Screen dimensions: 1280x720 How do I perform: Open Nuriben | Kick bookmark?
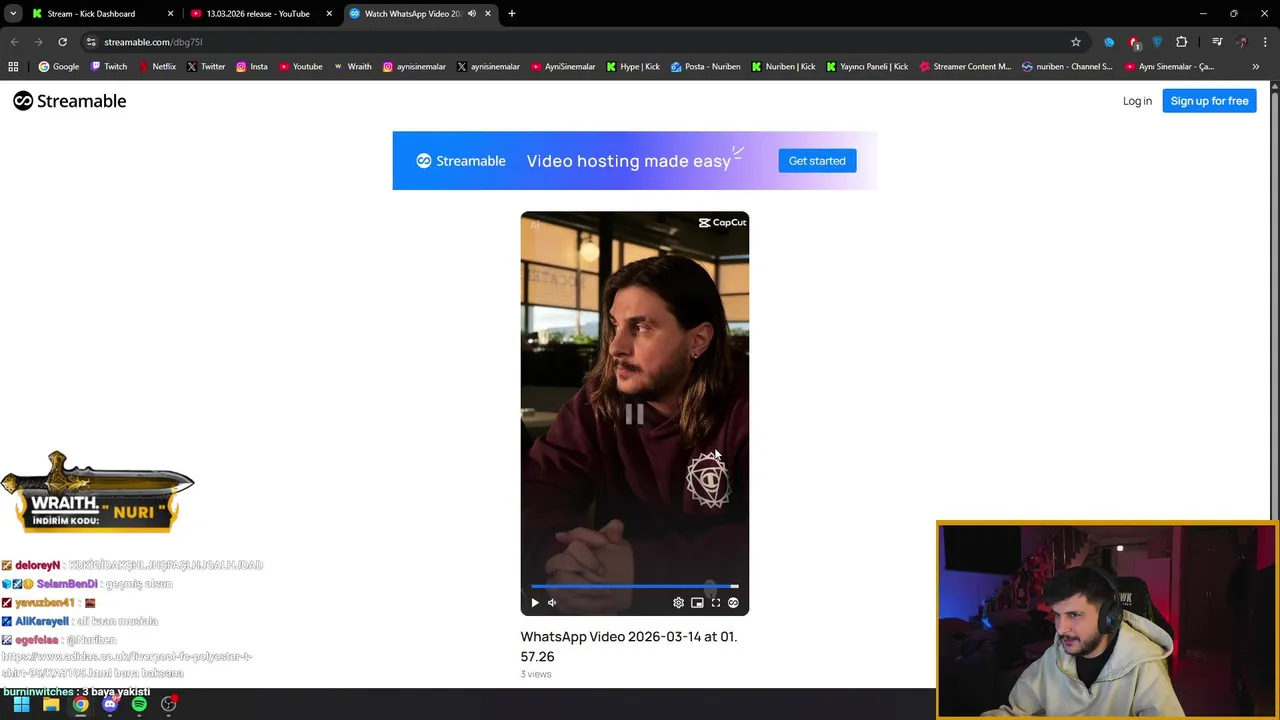[783, 67]
